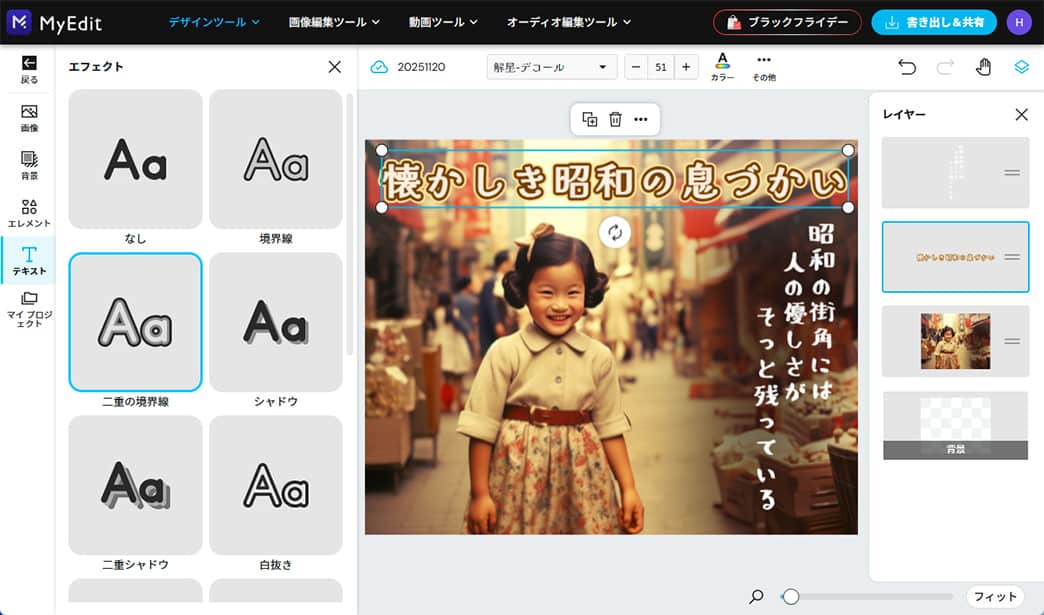
Task: Select the girl photo layer thumbnail
Action: coord(955,341)
